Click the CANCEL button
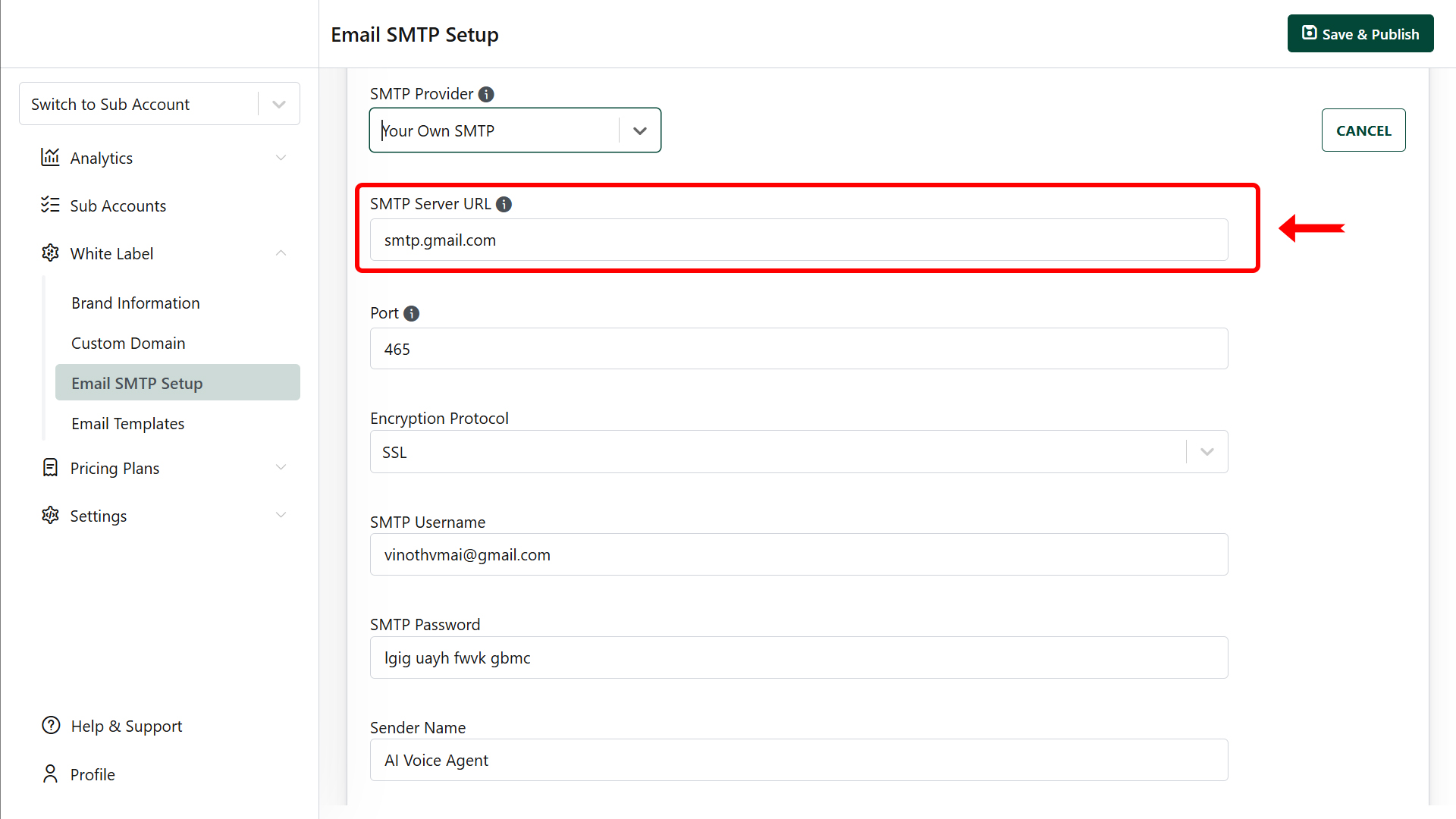Screen dimensions: 1456x819 [x=1363, y=130]
